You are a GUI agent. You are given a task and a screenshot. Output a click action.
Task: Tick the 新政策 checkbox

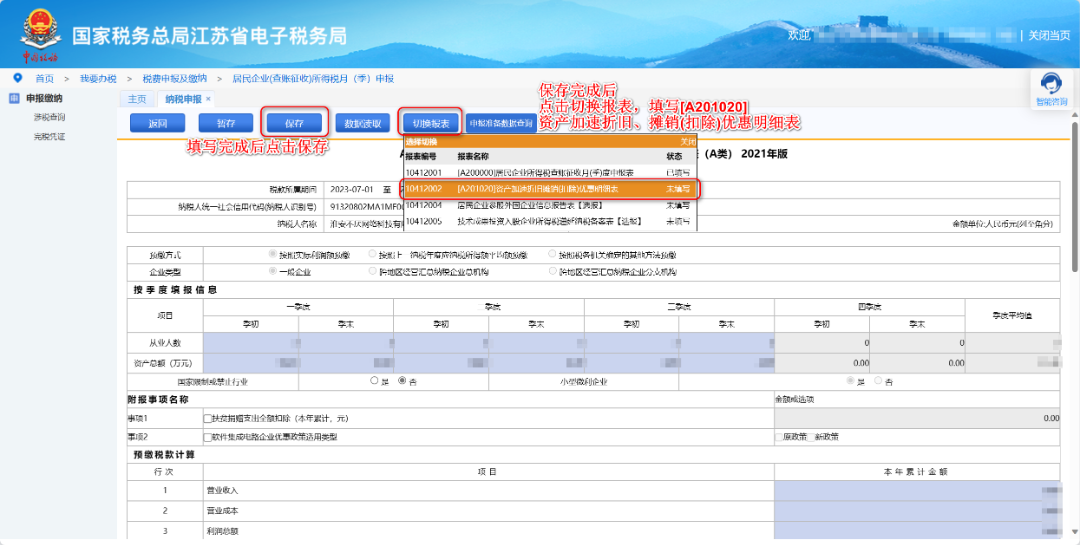click(811, 437)
